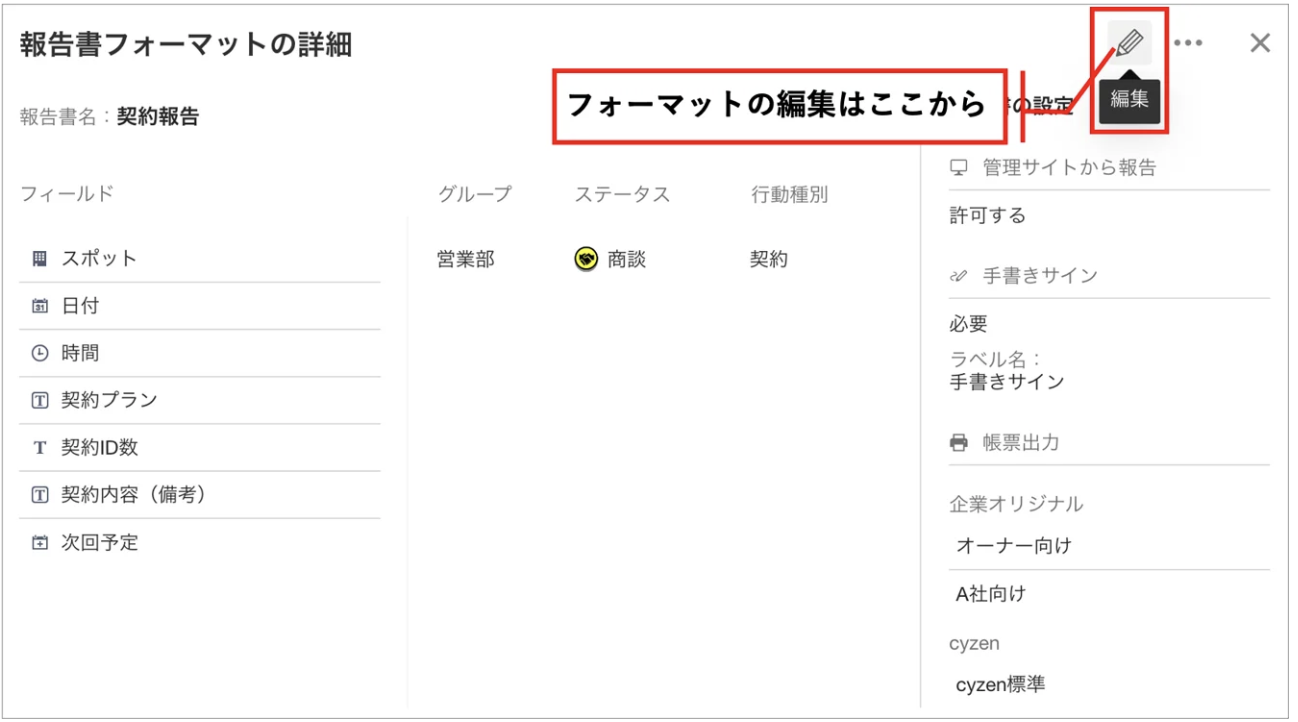Click the 行動種別 column header
1298x722 pixels.
pos(790,194)
